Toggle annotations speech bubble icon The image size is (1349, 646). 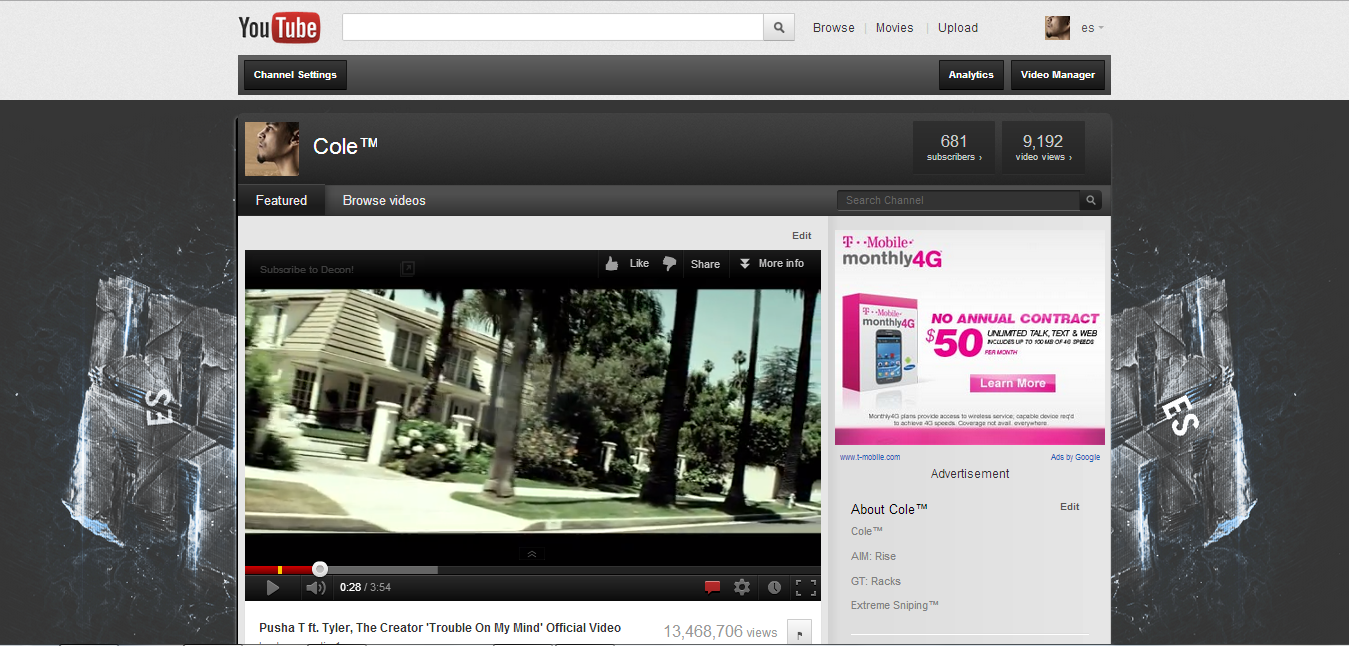point(712,588)
